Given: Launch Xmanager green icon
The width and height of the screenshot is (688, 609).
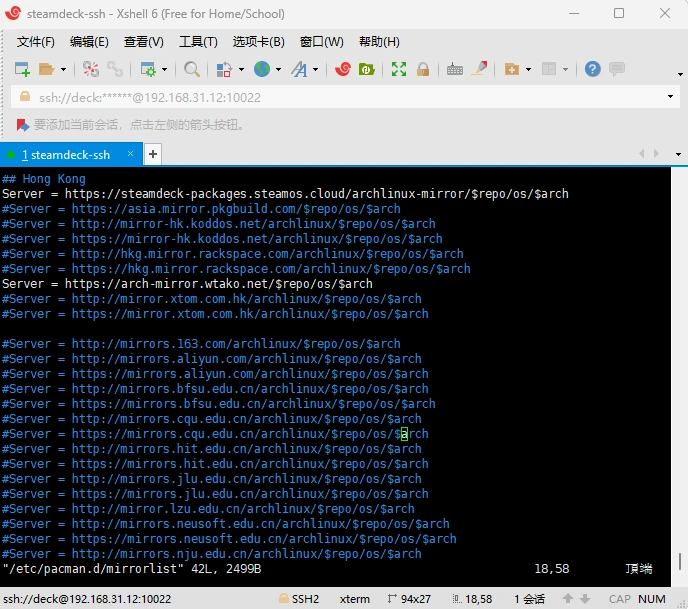Looking at the screenshot, I should 366,69.
